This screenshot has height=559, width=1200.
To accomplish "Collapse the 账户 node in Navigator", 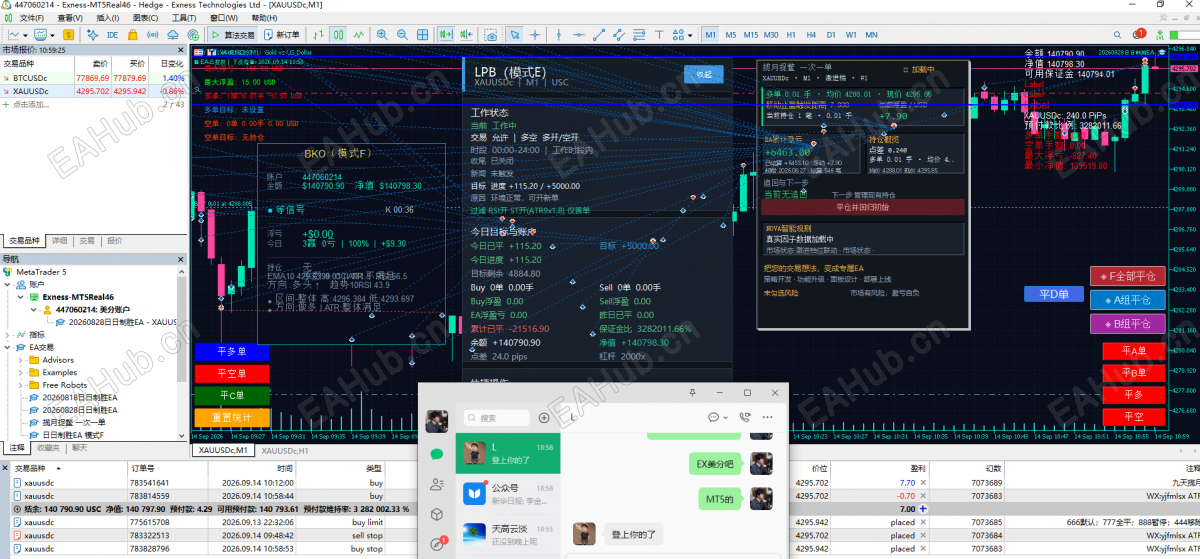I will tap(9, 284).
